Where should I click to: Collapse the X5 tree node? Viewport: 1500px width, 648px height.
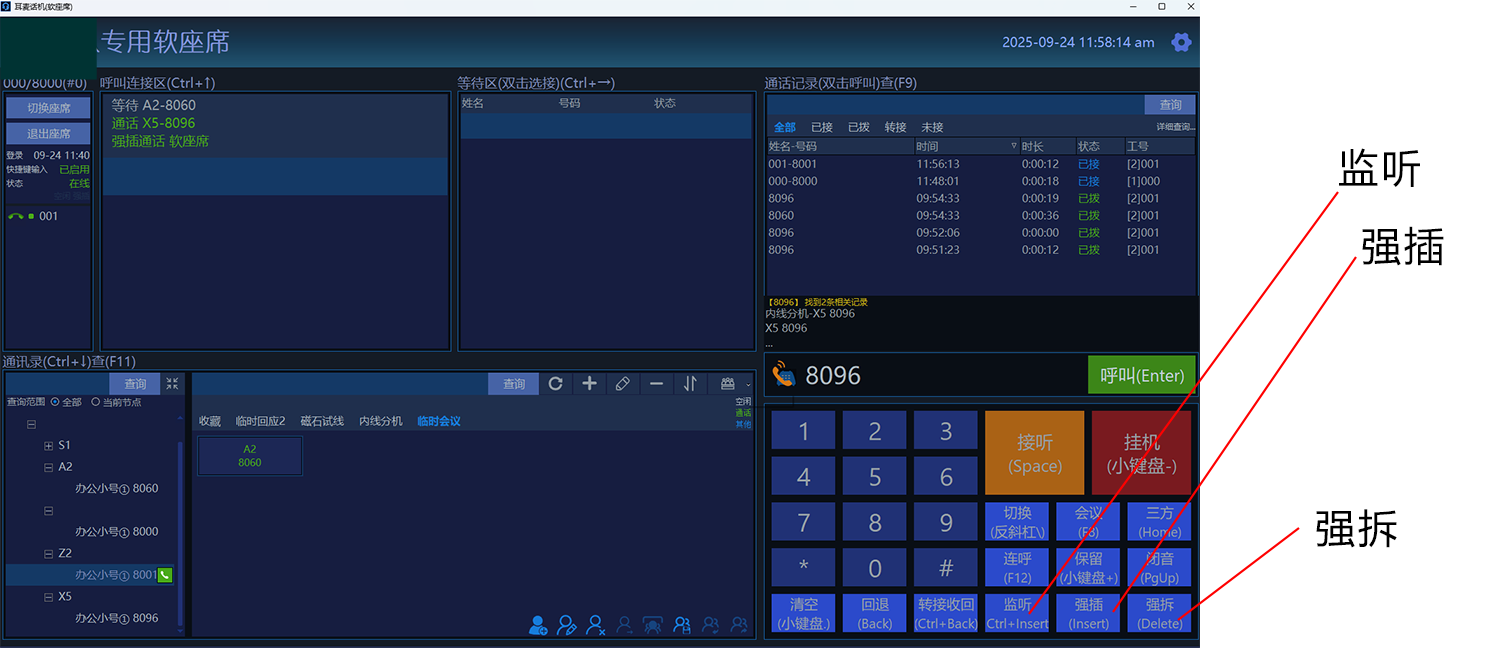[49, 597]
